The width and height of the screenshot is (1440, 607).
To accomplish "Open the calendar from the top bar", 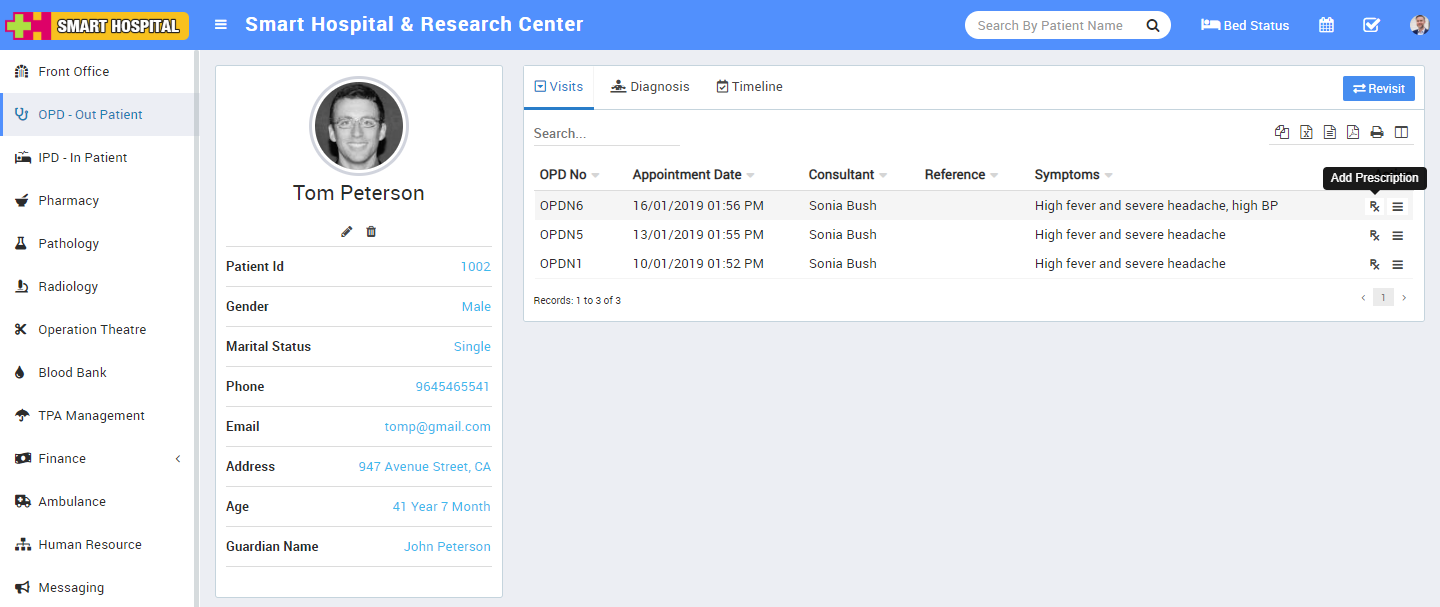I will pos(1326,24).
